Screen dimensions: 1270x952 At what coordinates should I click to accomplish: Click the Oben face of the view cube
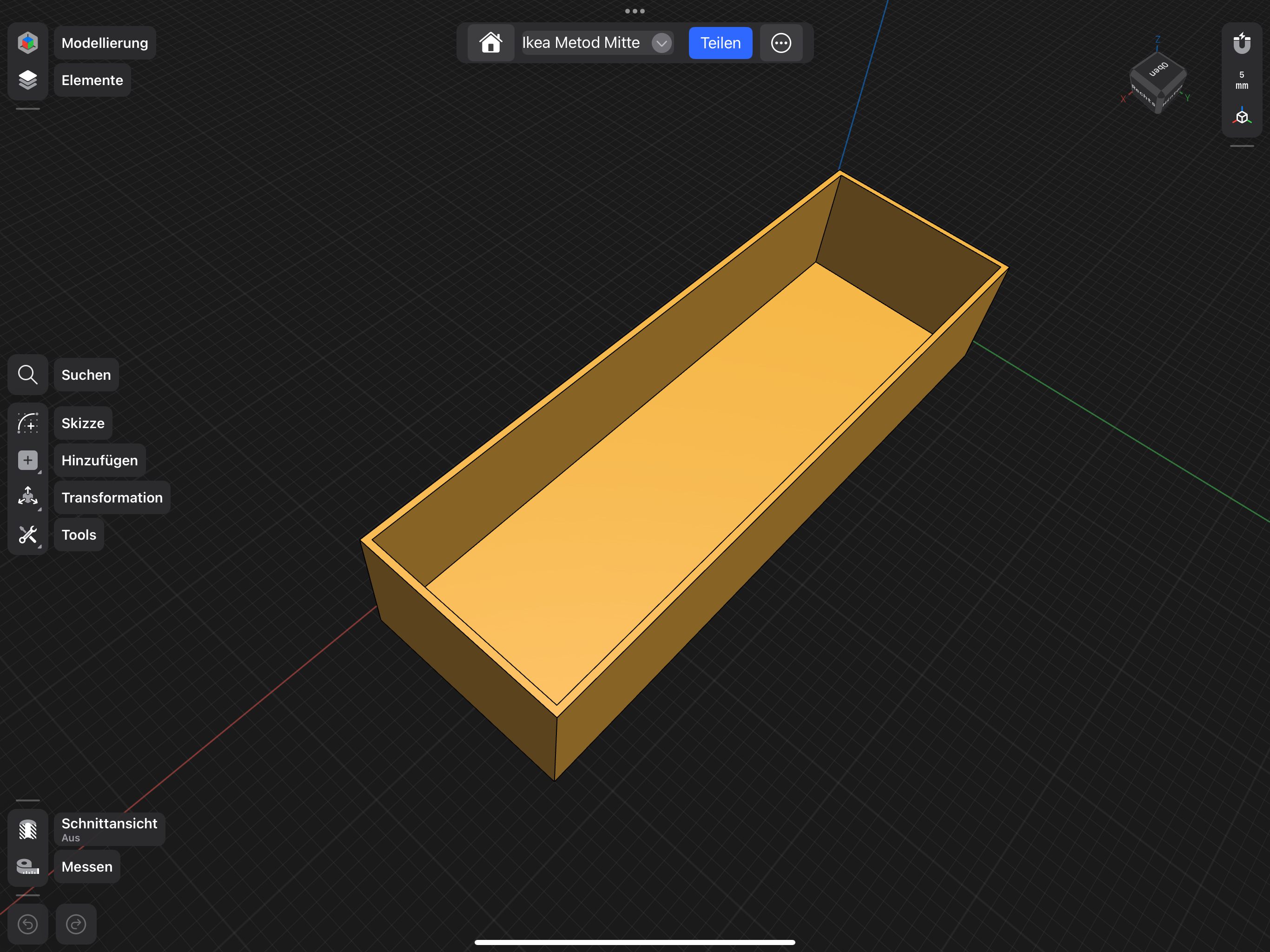tap(1158, 70)
